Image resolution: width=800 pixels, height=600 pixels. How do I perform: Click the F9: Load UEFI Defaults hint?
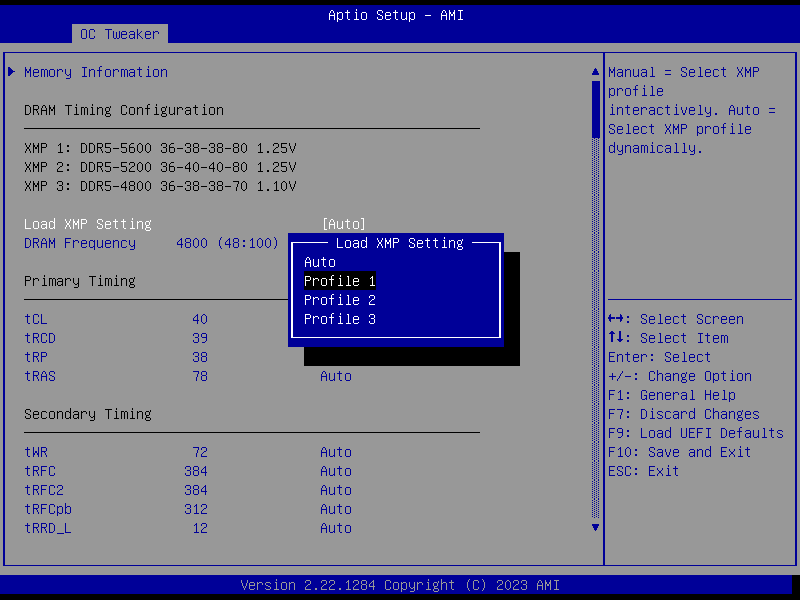coord(696,433)
